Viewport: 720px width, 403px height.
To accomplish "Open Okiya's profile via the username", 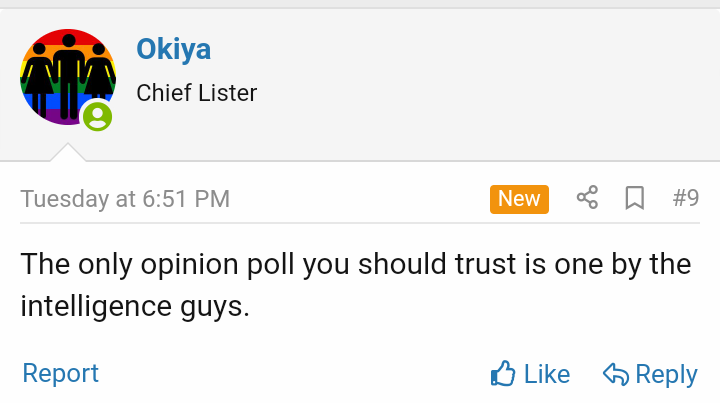I will (173, 49).
